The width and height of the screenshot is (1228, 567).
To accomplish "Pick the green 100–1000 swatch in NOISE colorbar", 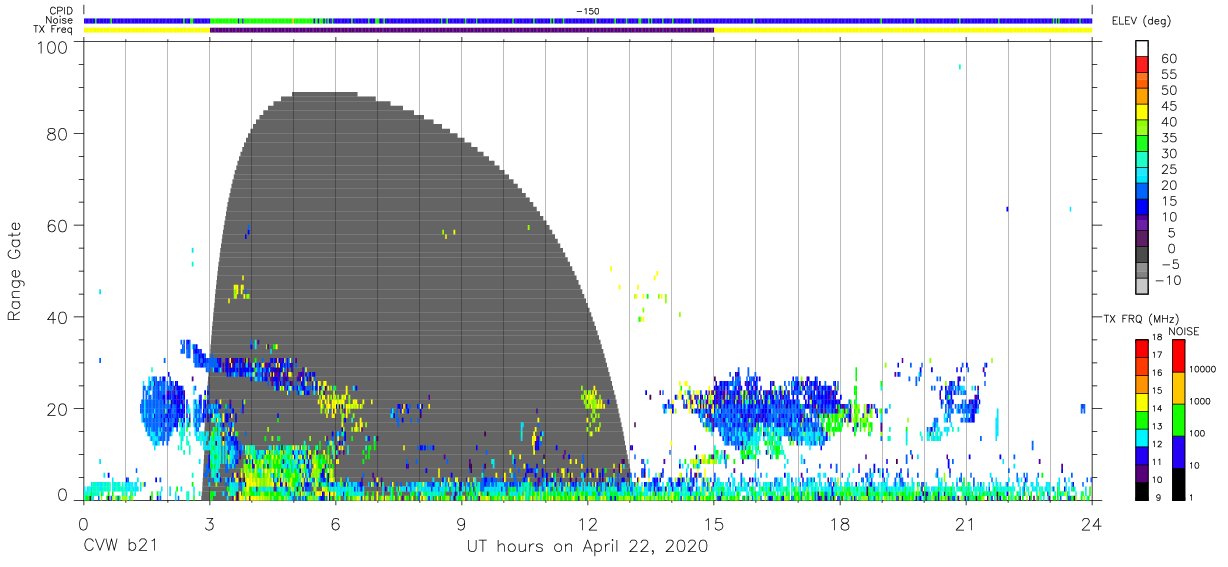I will pos(1178,418).
